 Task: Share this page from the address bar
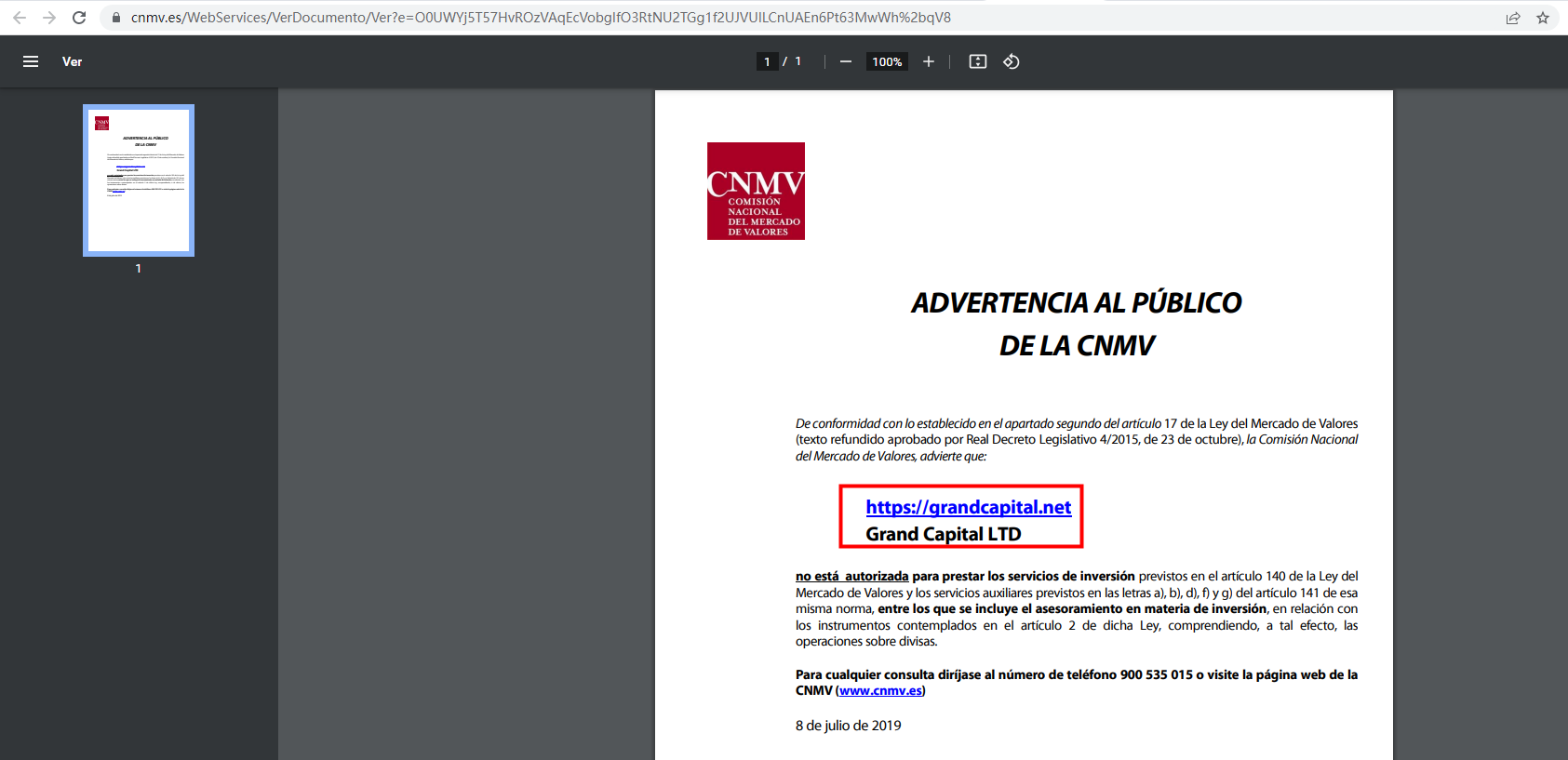point(1513,18)
